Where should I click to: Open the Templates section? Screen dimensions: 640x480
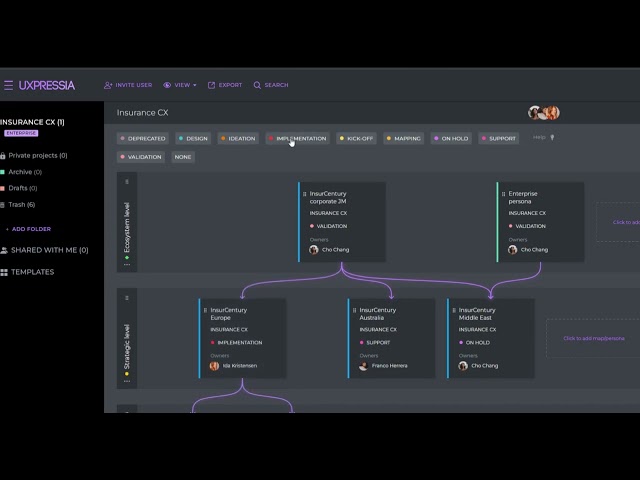pos(33,272)
